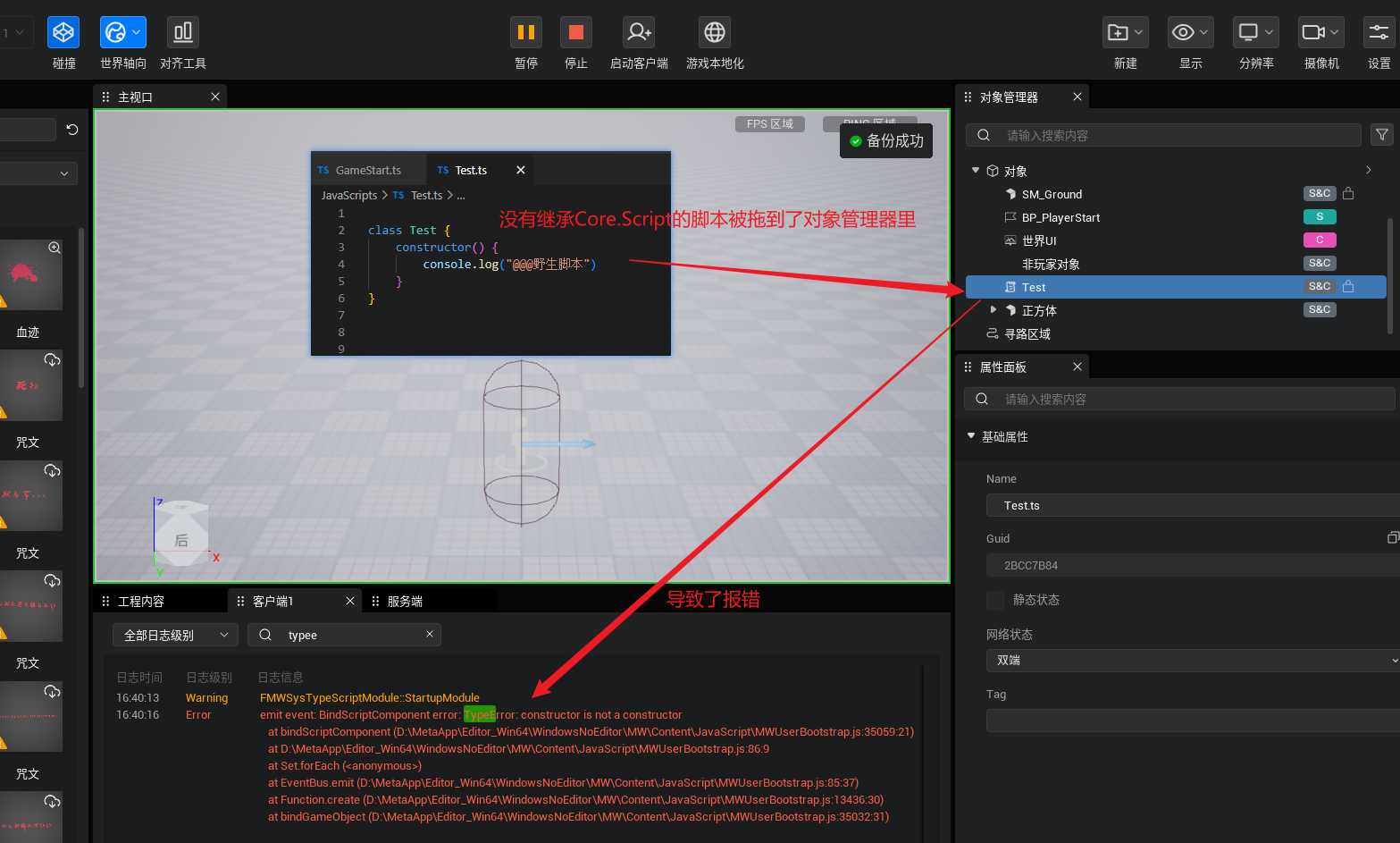Clear the typee search box with its X

point(430,635)
